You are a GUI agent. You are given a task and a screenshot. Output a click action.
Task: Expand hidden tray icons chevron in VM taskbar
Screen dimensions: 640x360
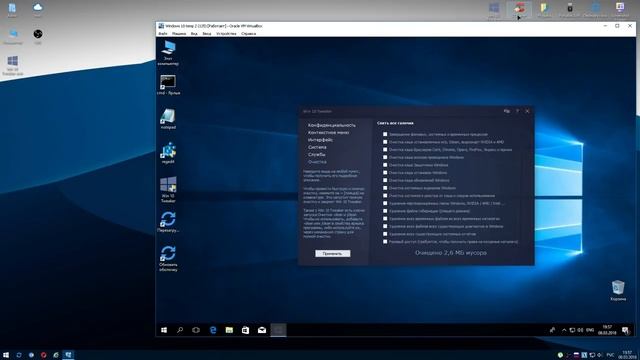tap(564, 330)
